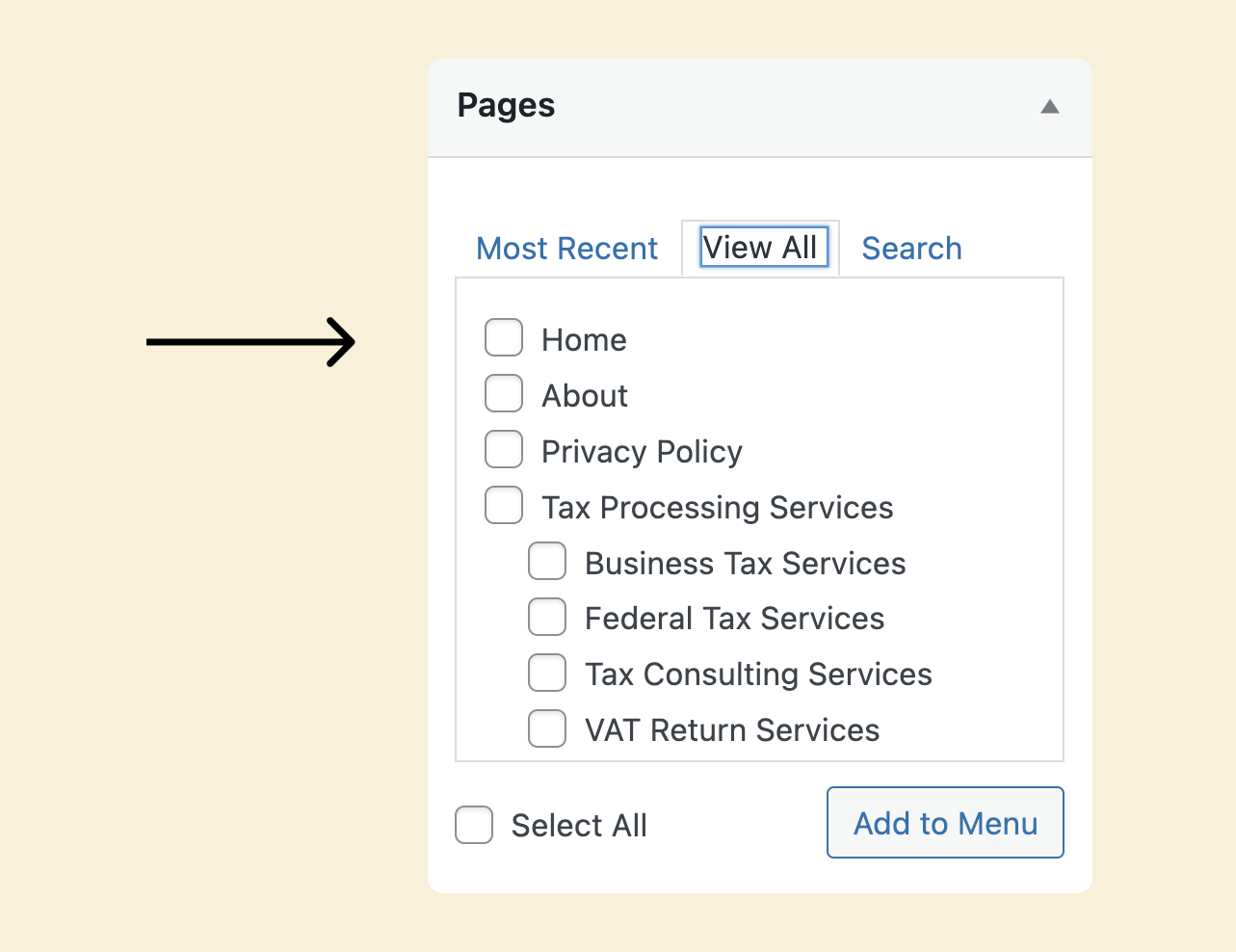This screenshot has height=952, width=1236.
Task: Check the Home page checkbox
Action: (504, 338)
